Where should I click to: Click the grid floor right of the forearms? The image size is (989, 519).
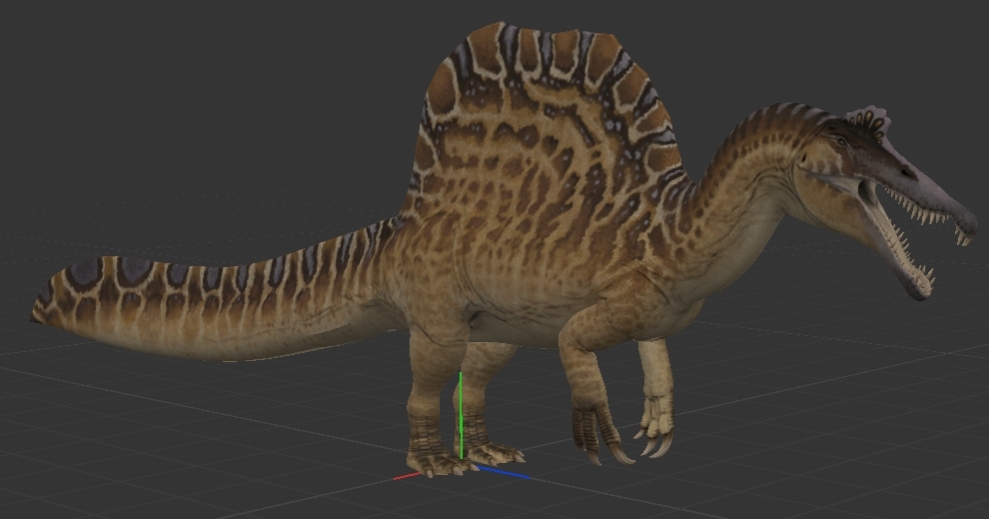pos(800,420)
